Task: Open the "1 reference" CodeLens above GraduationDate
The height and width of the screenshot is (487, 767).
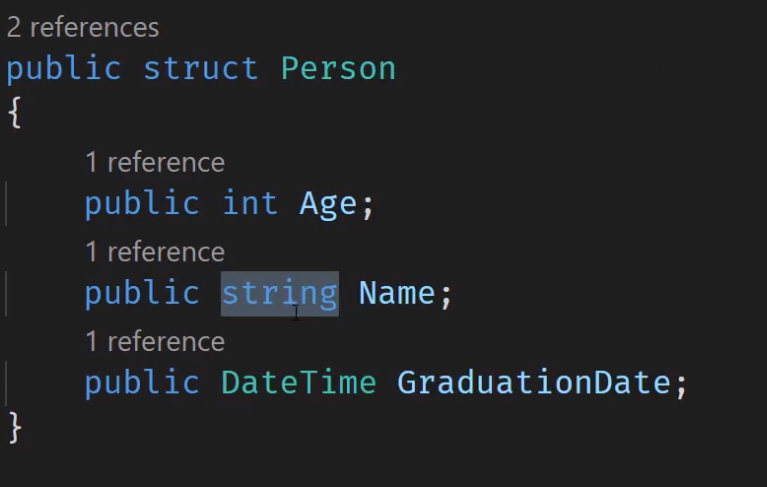Action: pyautogui.click(x=155, y=342)
